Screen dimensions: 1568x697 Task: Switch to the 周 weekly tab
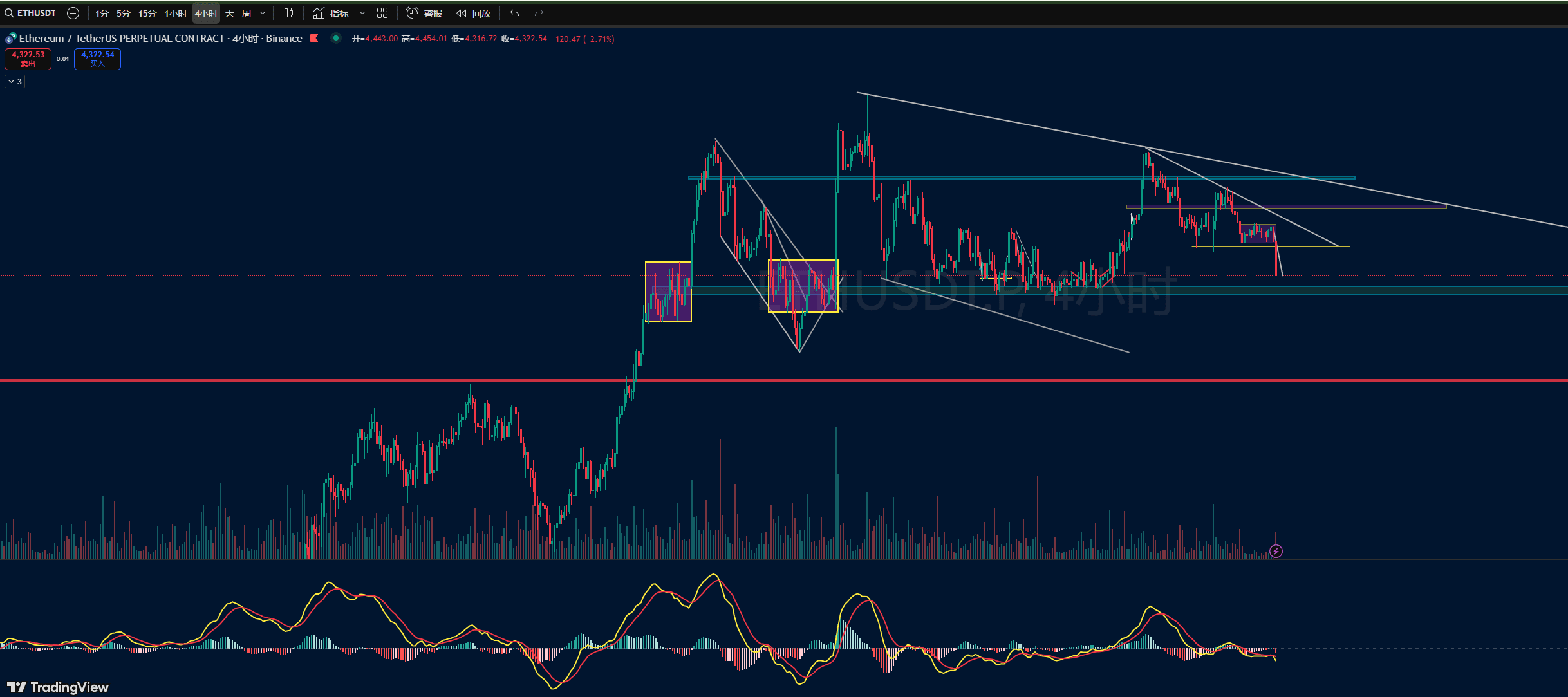tap(246, 13)
